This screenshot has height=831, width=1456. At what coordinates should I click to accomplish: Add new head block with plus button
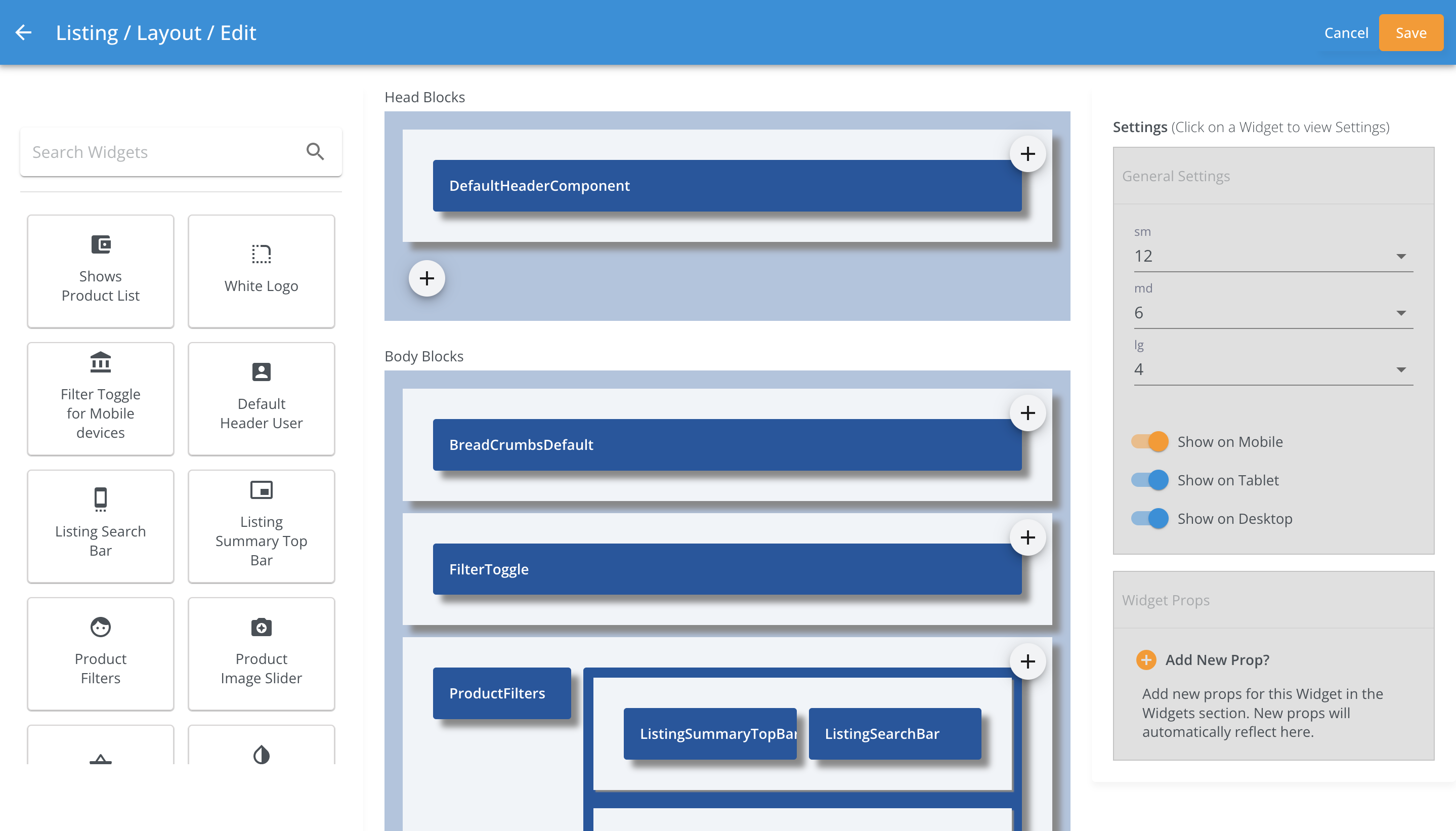427,278
